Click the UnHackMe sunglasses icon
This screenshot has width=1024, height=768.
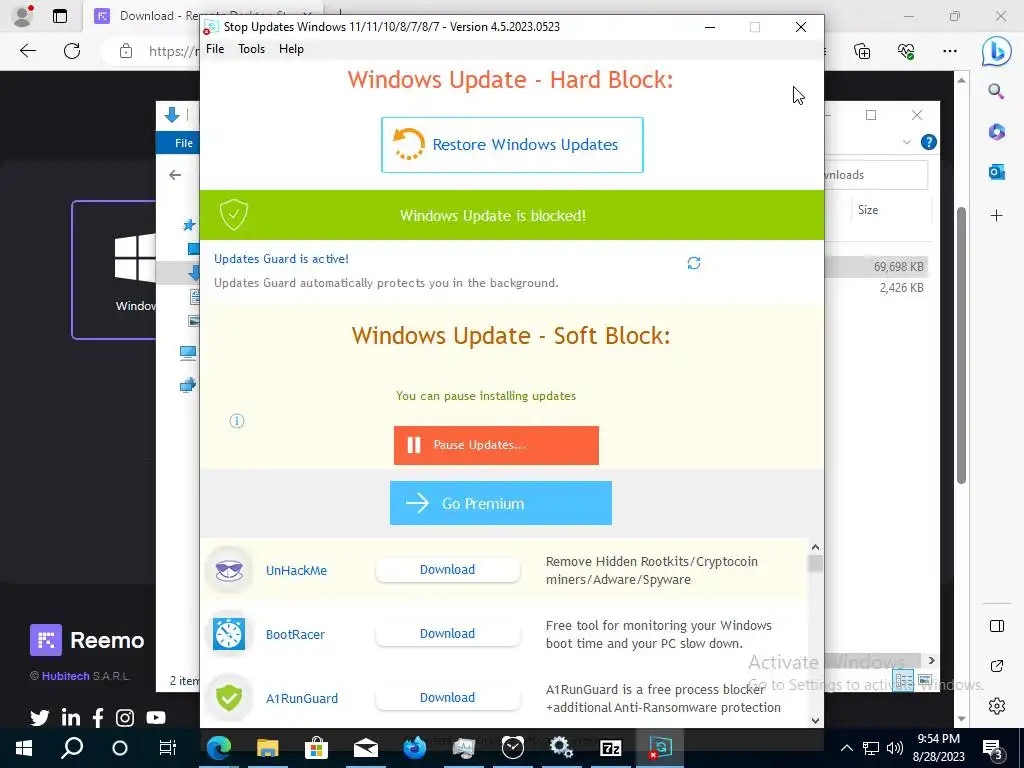coord(229,569)
